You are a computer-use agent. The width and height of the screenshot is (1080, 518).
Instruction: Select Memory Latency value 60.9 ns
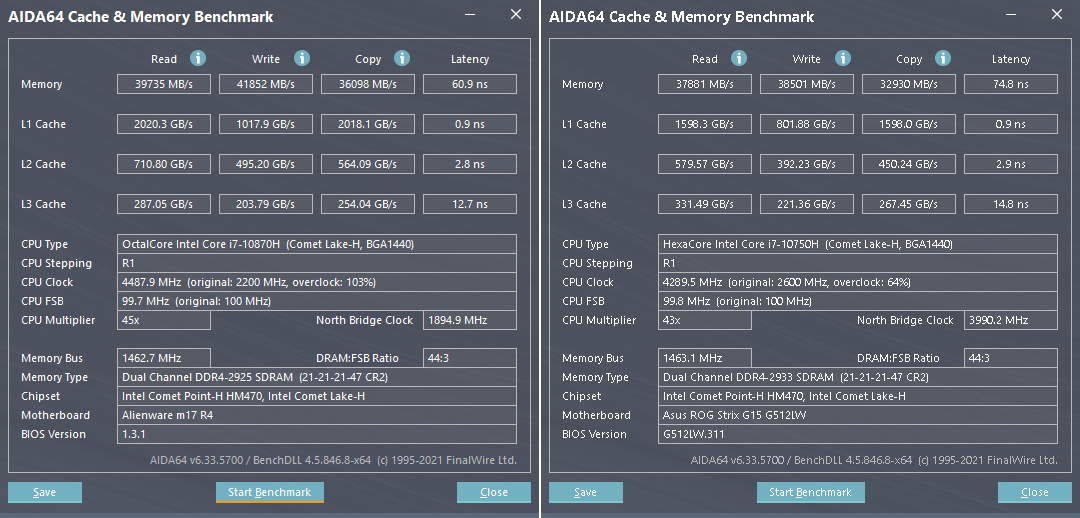[x=470, y=84]
